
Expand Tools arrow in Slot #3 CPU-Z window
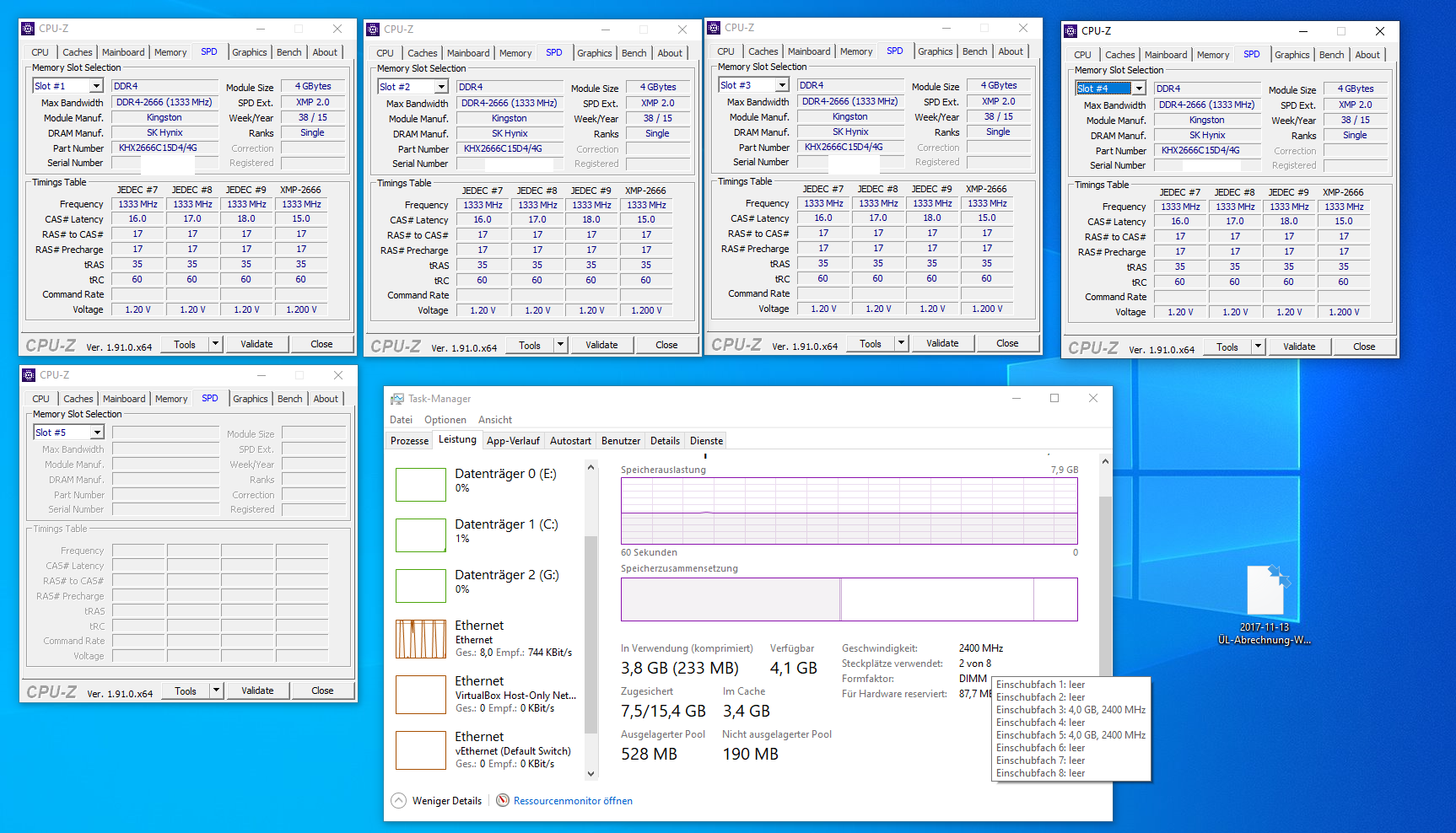tap(901, 343)
